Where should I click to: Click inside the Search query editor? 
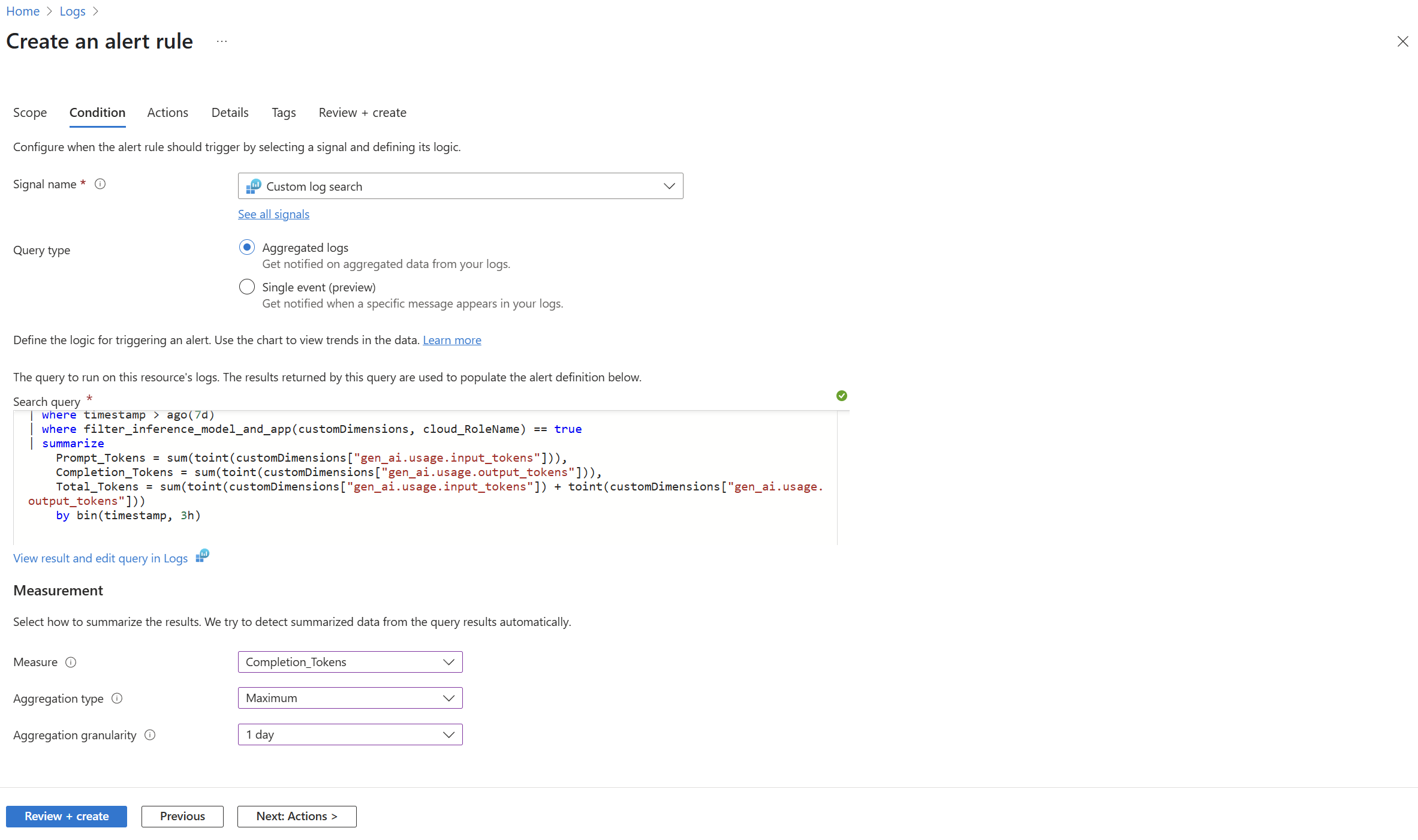tap(420, 528)
